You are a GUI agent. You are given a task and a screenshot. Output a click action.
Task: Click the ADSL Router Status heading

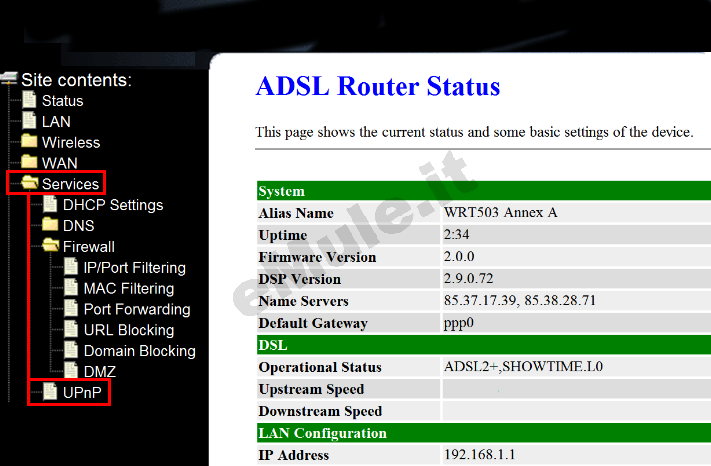click(x=378, y=86)
